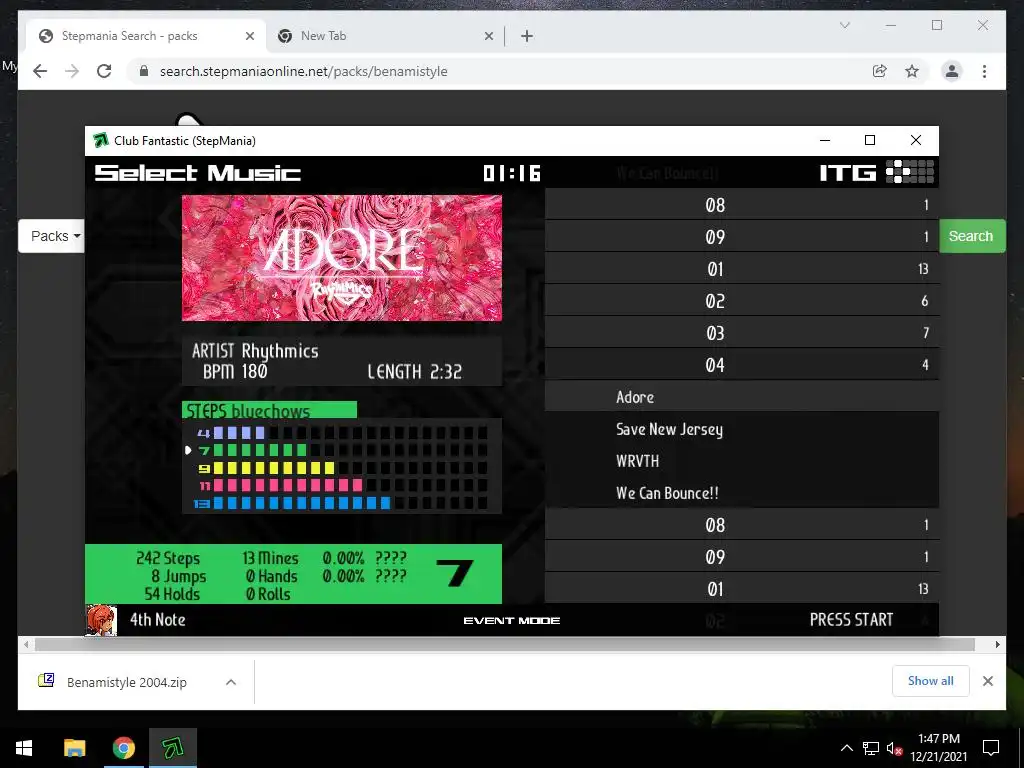Open folder 02 with 6 songs
The width and height of the screenshot is (1024, 768).
pos(742,301)
